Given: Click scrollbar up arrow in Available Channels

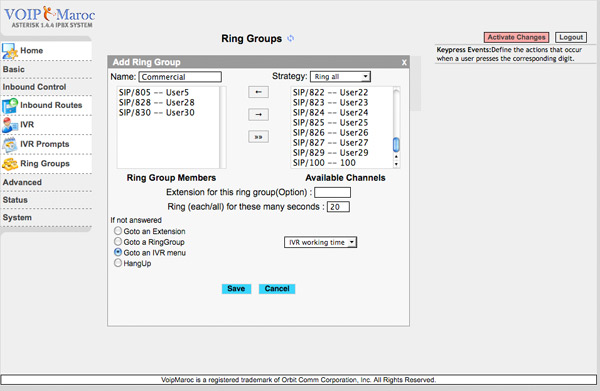Looking at the screenshot, I should pos(396,156).
